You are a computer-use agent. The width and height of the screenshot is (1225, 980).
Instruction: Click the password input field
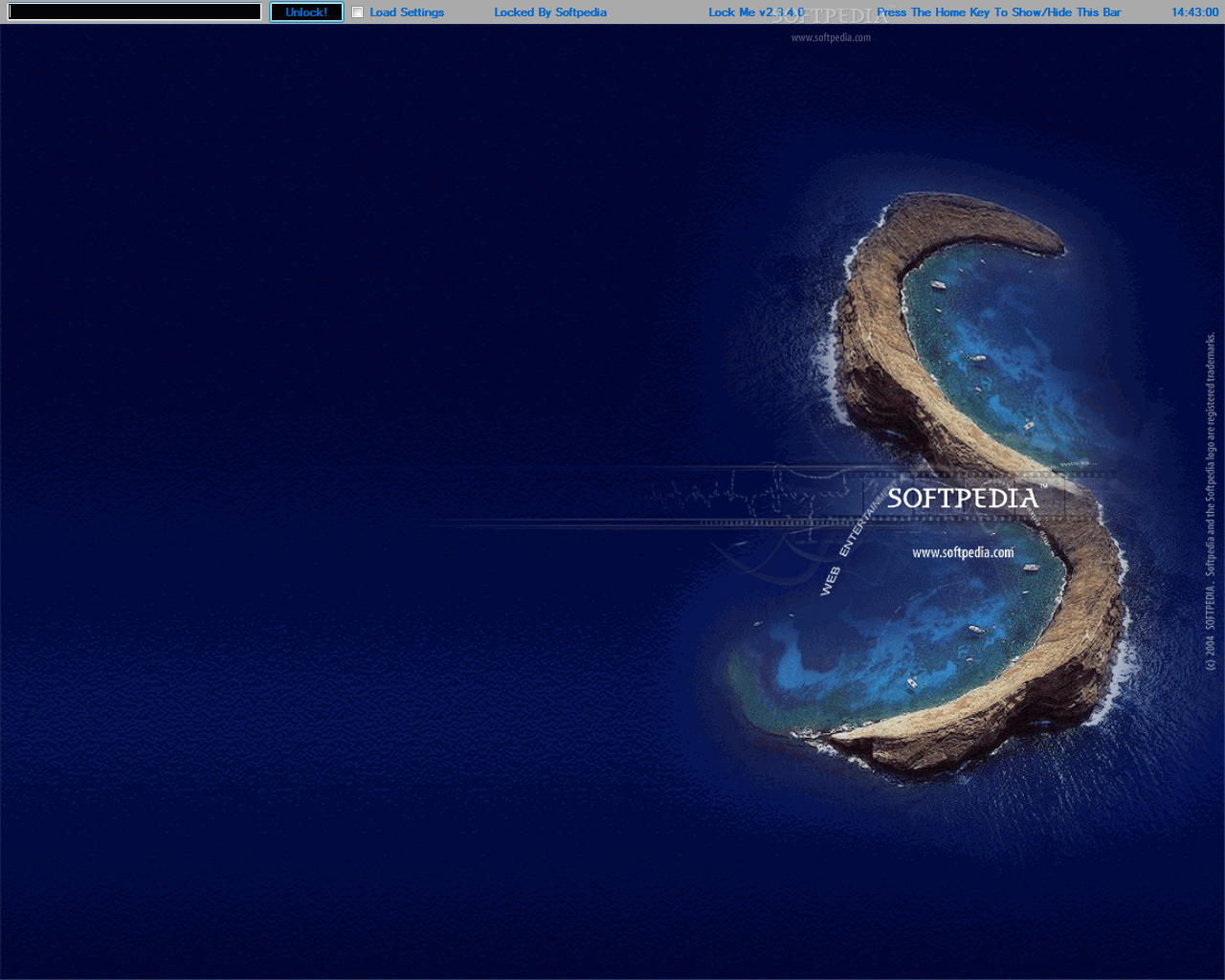tap(134, 11)
